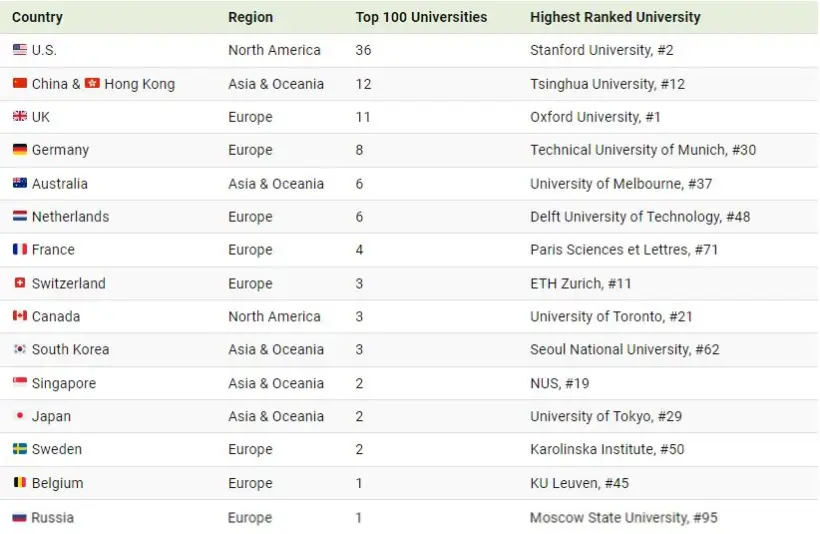Select the Netherlands country name
The width and height of the screenshot is (820, 534).
(x=70, y=217)
